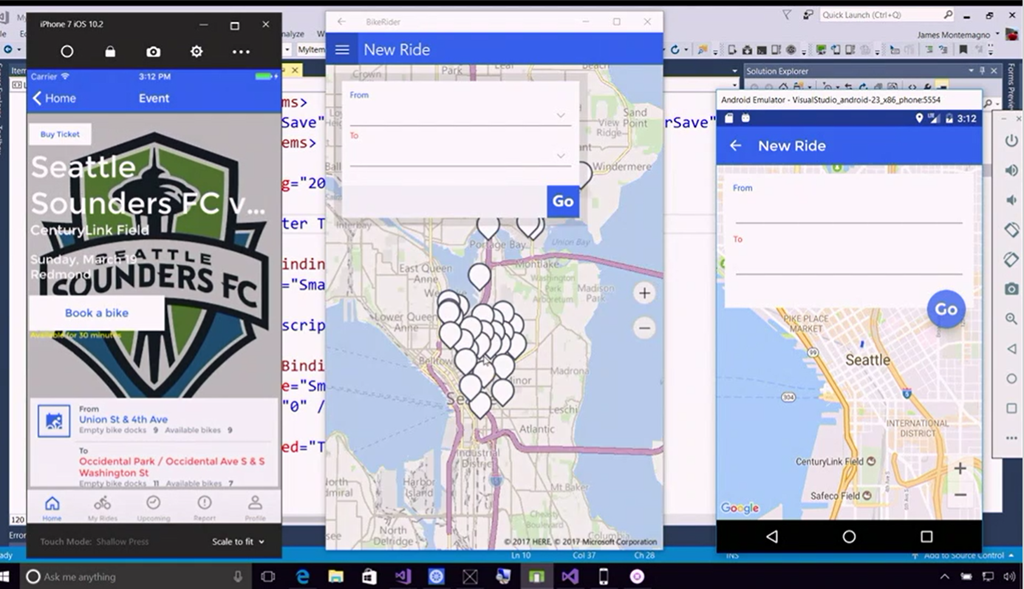Screen dimensions: 1024x589
Task: Click emulator zoom magnifier icon
Action: pos(1012,319)
